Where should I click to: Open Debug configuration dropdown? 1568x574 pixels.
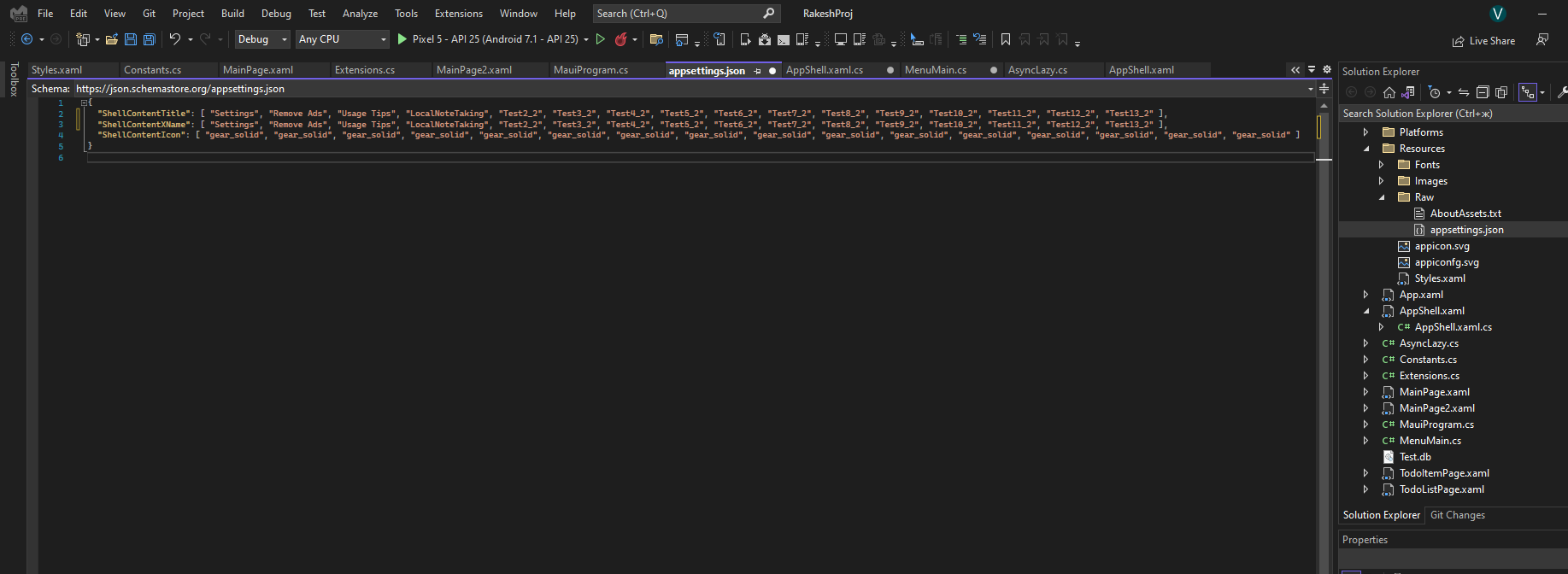(262, 39)
